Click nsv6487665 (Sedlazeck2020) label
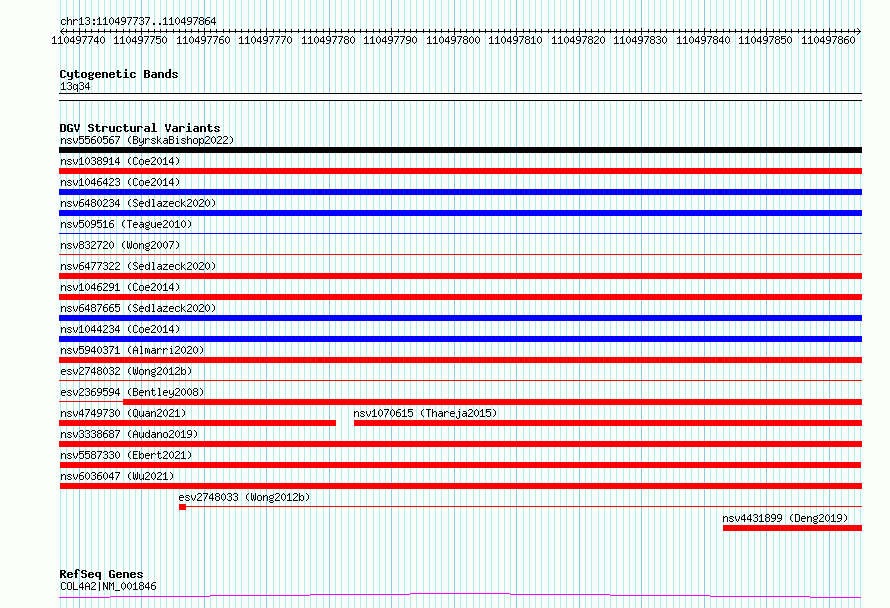The image size is (890, 608). 138,308
